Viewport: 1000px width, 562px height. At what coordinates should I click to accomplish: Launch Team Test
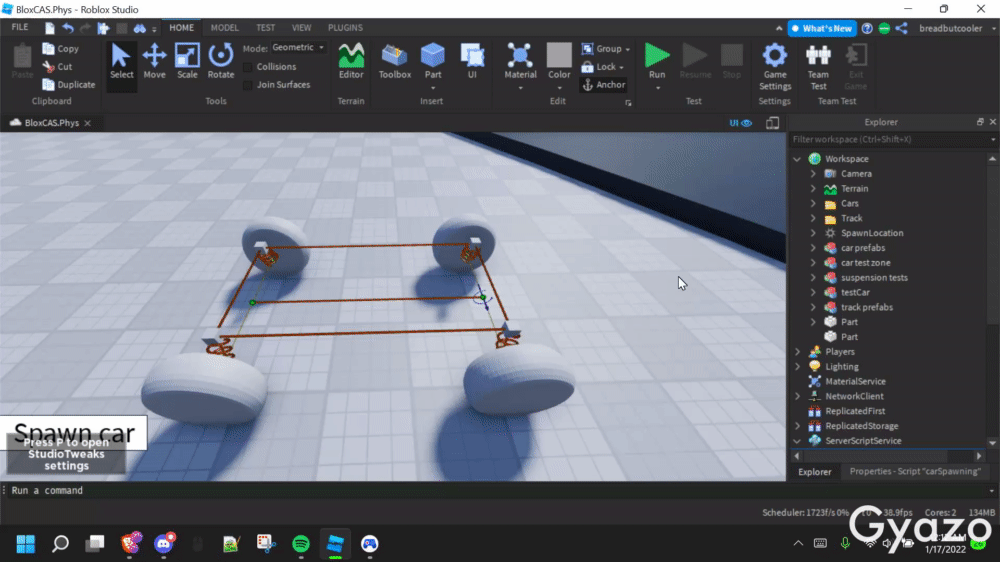point(818,67)
